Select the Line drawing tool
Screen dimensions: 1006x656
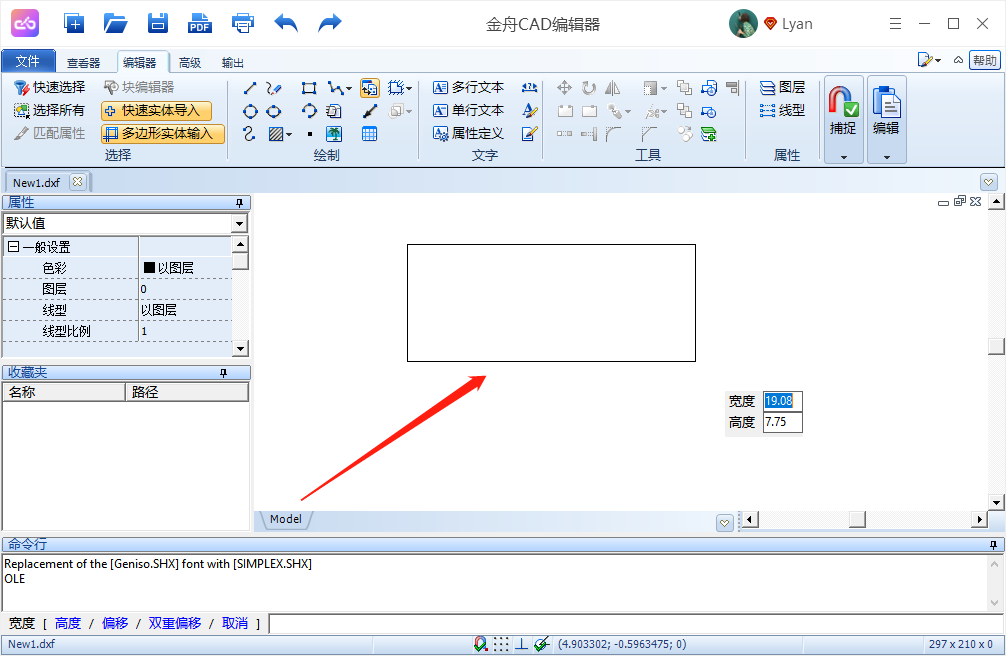[x=250, y=88]
